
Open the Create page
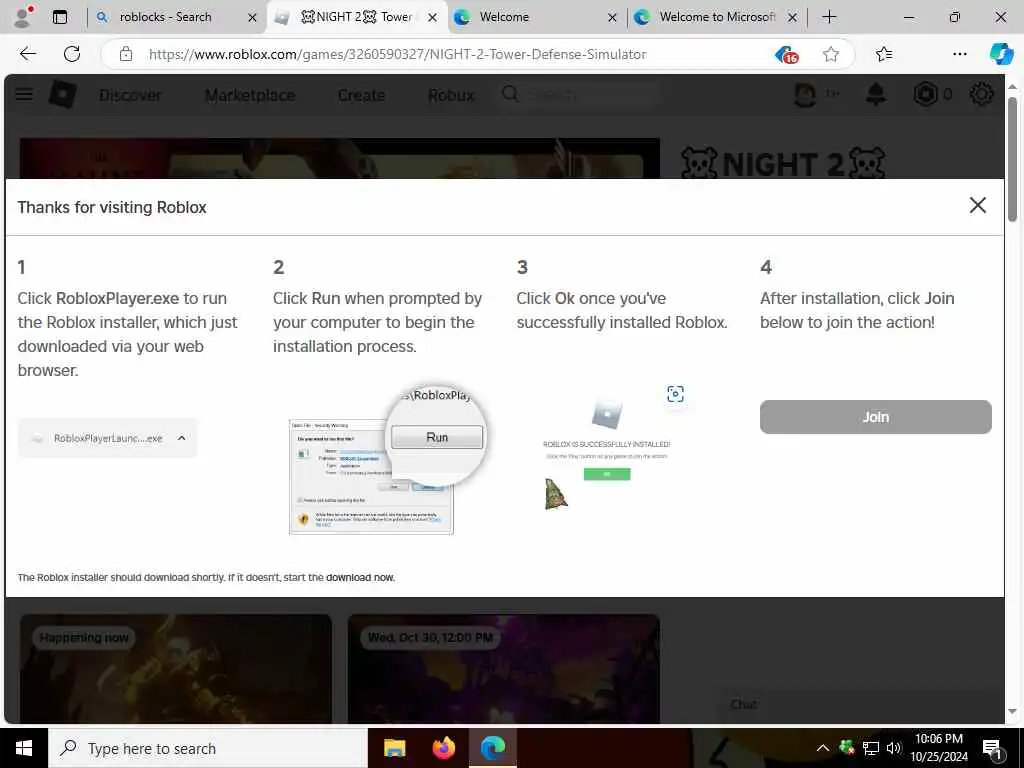click(x=361, y=95)
